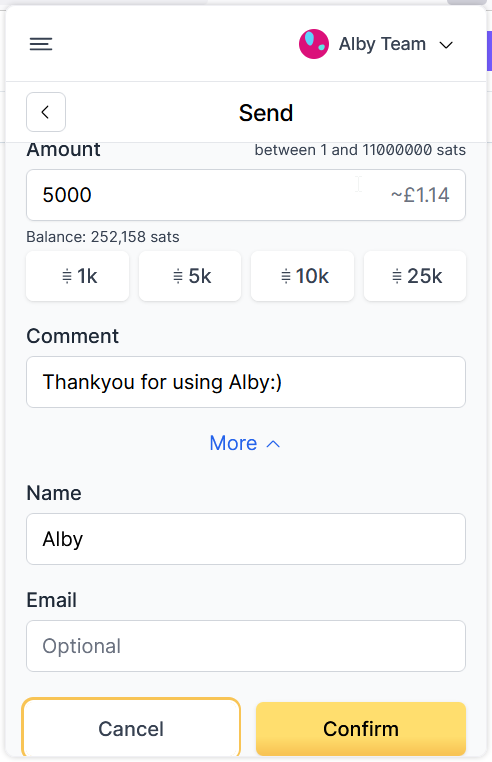Cancel the send payment
The image size is (492, 762).
pyautogui.click(x=131, y=728)
